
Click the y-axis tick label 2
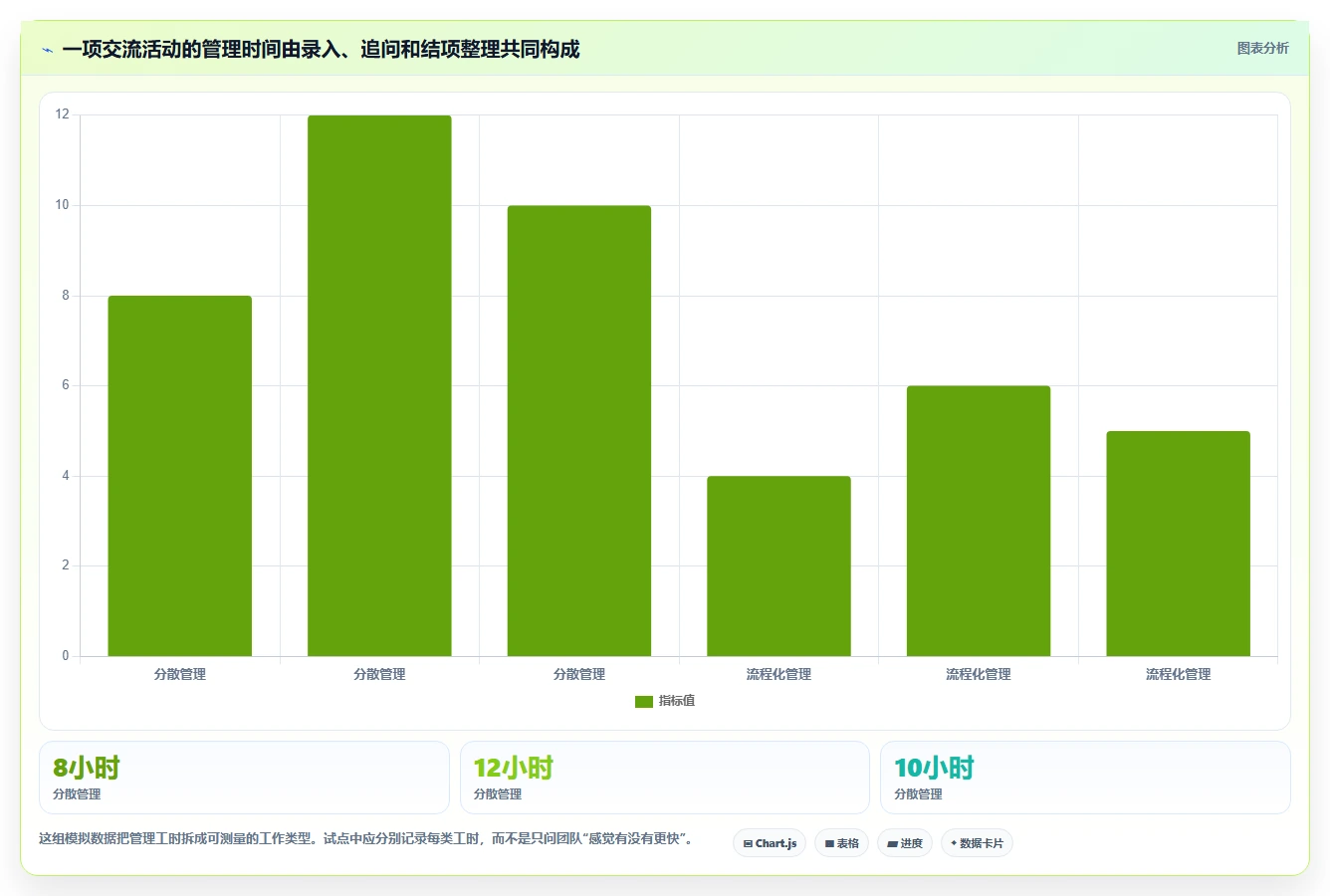pos(66,565)
